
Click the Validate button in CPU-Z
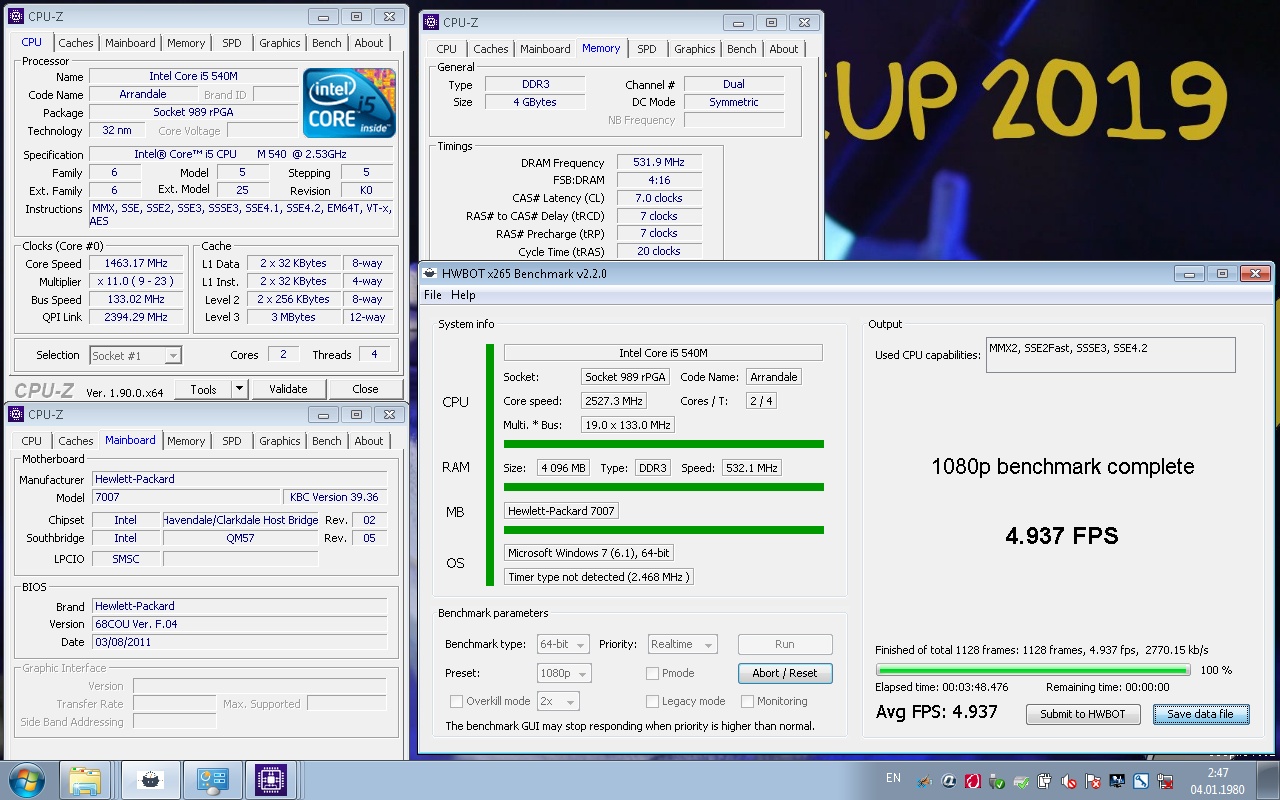point(288,389)
